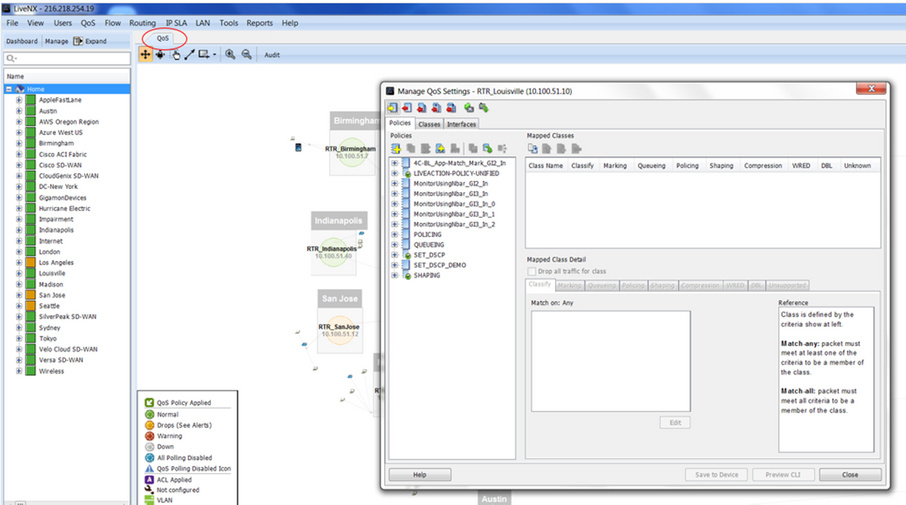The width and height of the screenshot is (906, 505).
Task: Click the zoom out magnifier
Action: pyautogui.click(x=247, y=54)
